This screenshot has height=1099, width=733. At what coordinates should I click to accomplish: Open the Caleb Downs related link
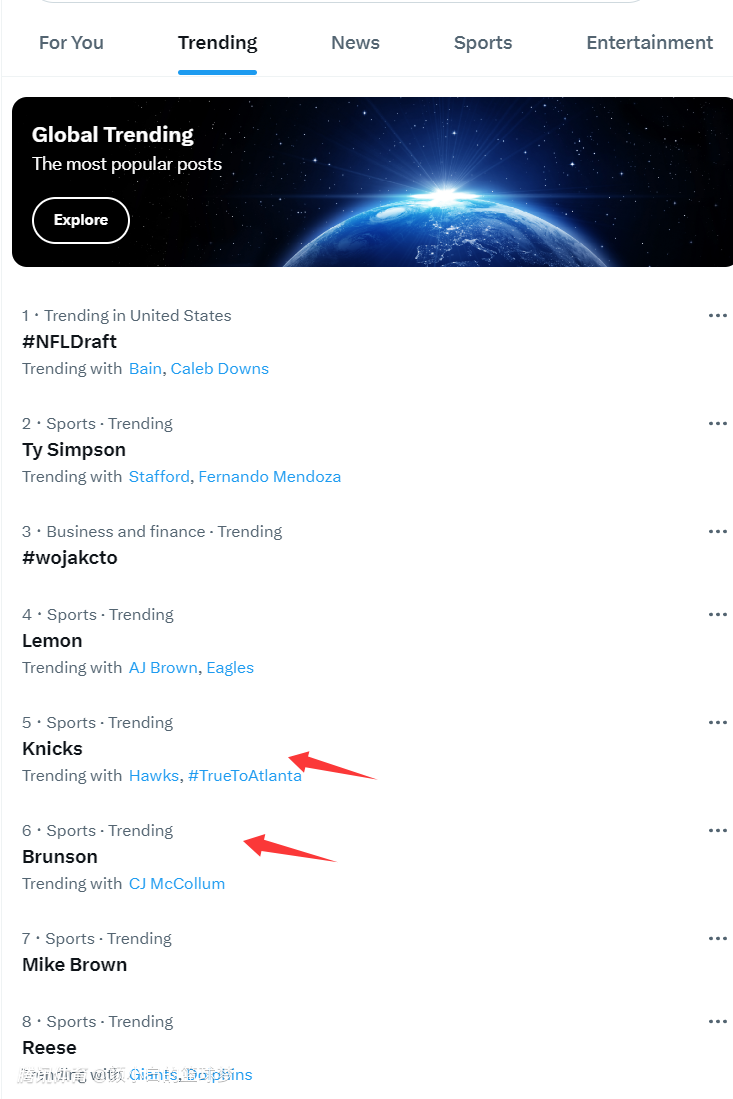[x=220, y=369]
